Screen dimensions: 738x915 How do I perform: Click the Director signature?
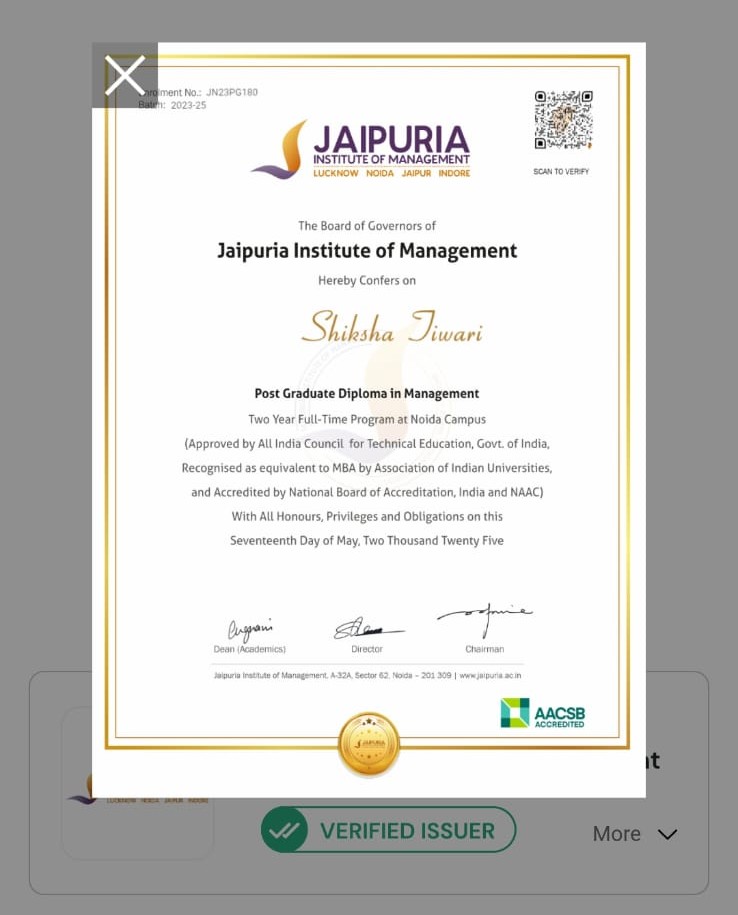(368, 628)
